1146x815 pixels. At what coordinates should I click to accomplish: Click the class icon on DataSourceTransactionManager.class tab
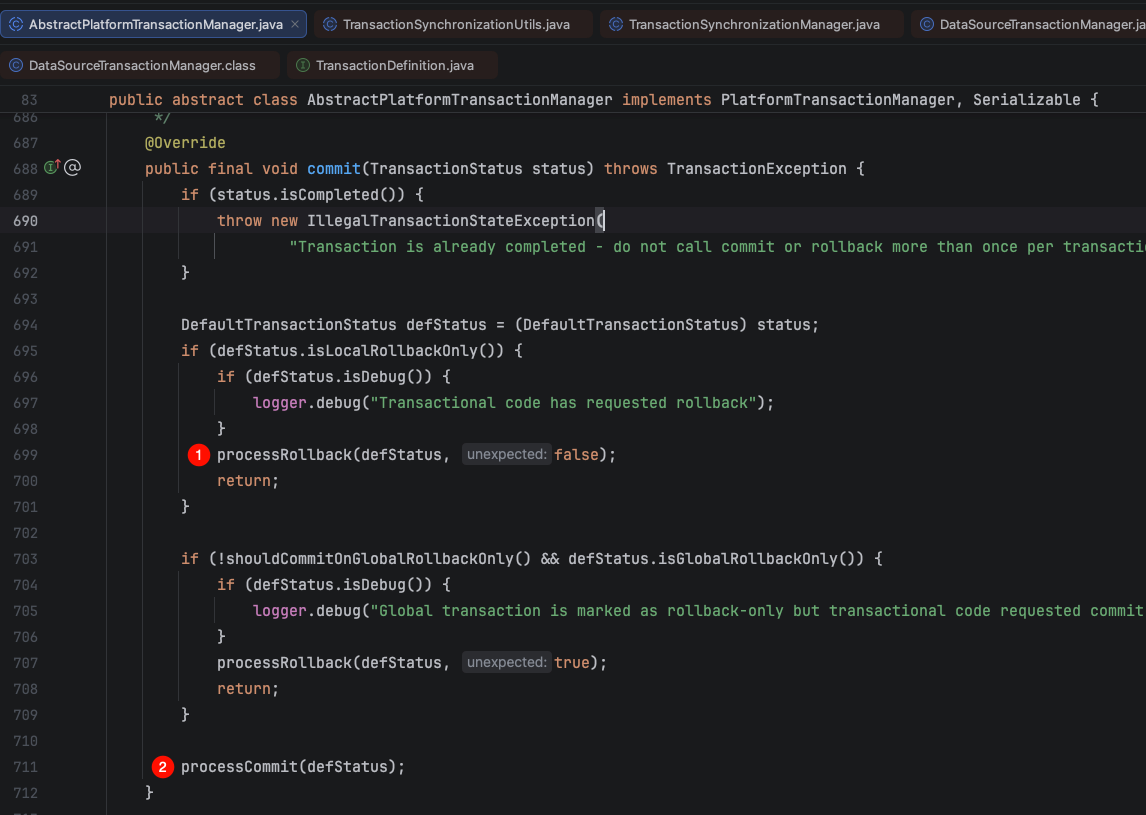[x=15, y=65]
